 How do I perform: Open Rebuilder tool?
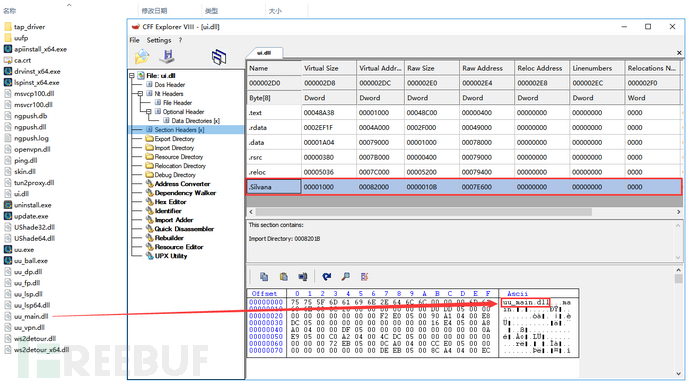pyautogui.click(x=169, y=238)
